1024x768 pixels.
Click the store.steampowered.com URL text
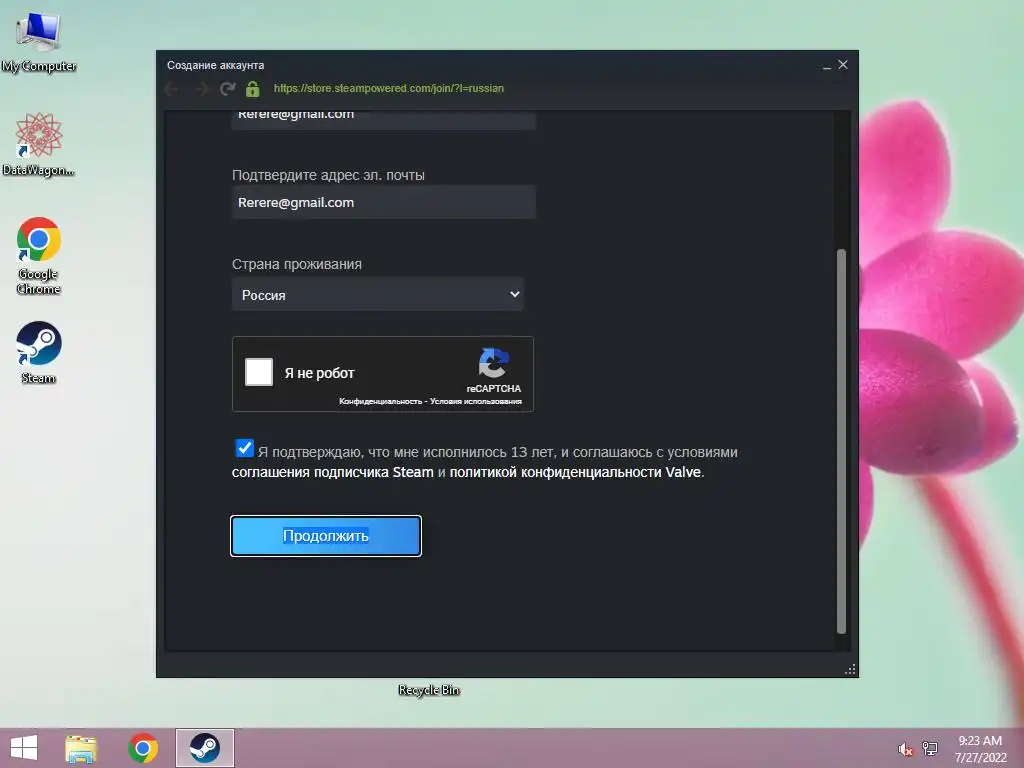click(x=389, y=88)
